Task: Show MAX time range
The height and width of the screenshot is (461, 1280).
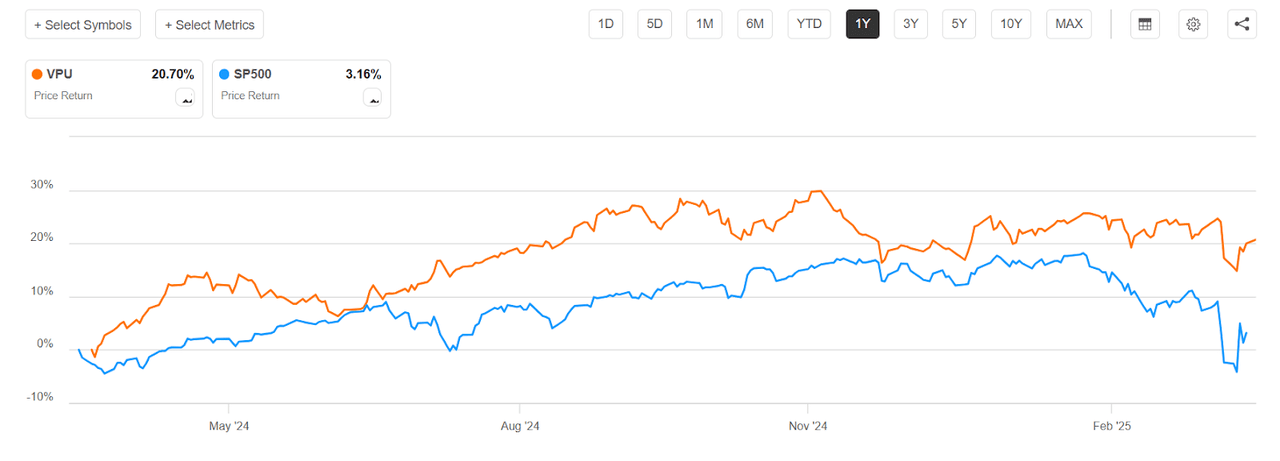Action: click(x=1069, y=24)
